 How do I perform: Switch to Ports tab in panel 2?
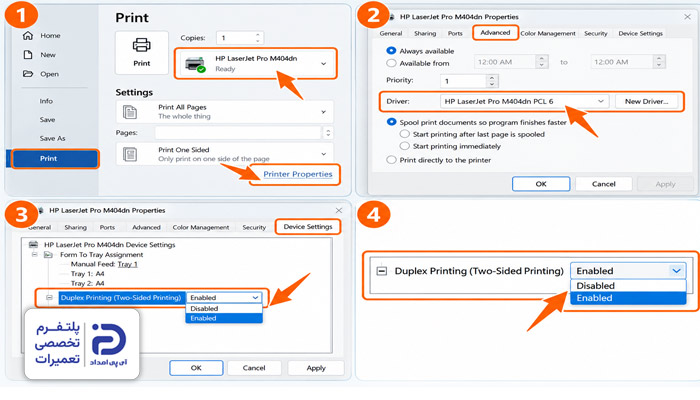point(455,33)
